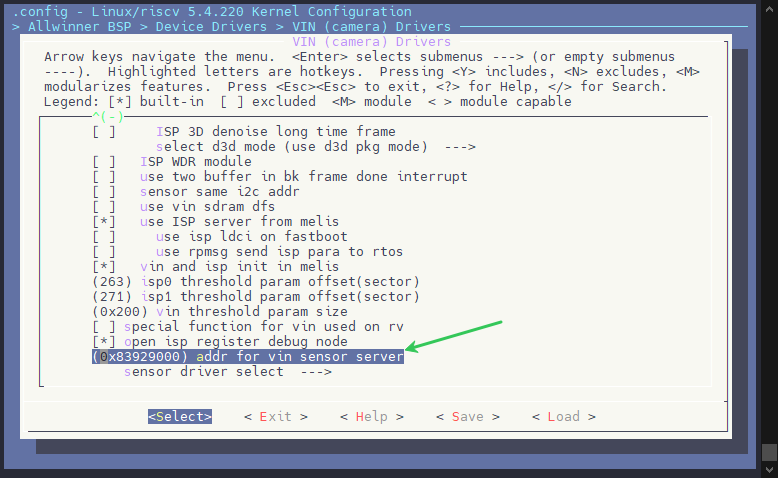The image size is (778, 478).
Task: Open select d3d mode submenu
Action: coord(316,146)
